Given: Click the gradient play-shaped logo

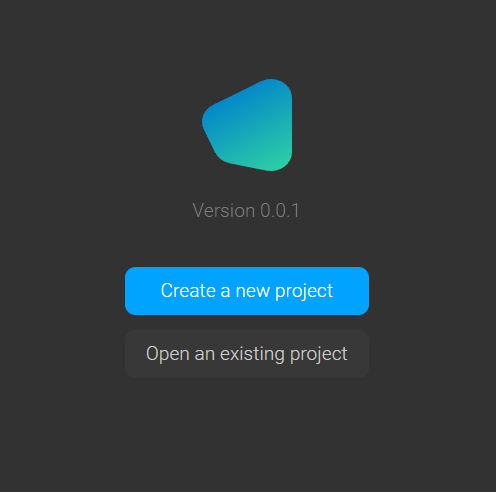Looking at the screenshot, I should (x=247, y=125).
